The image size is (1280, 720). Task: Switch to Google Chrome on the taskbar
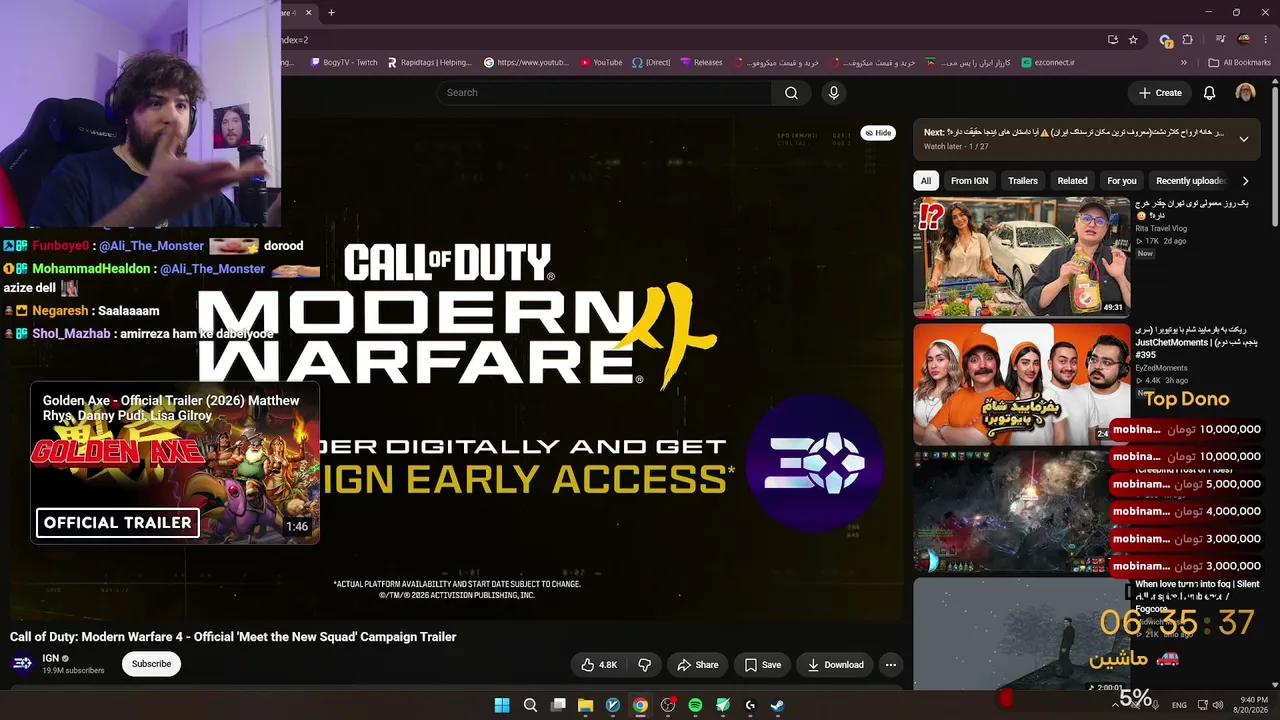point(640,705)
